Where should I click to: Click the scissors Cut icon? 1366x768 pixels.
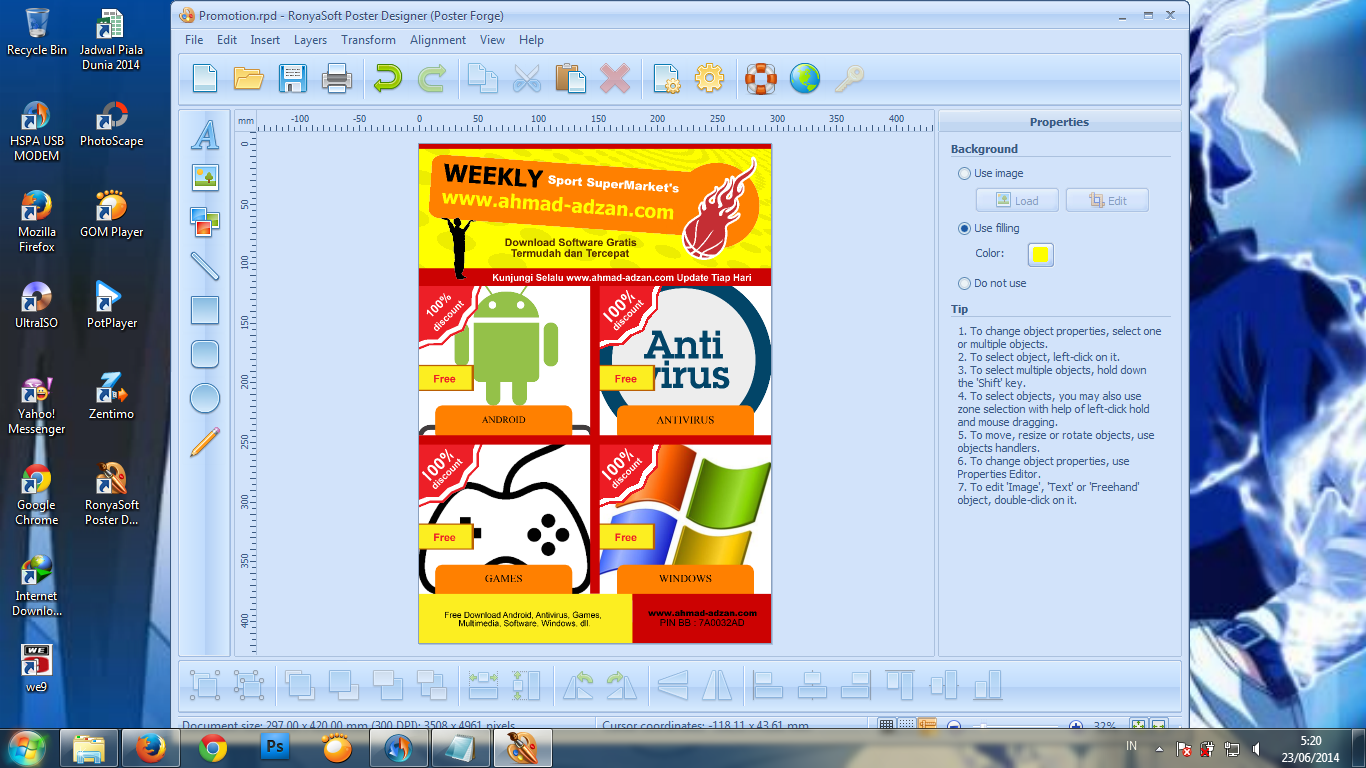[526, 78]
